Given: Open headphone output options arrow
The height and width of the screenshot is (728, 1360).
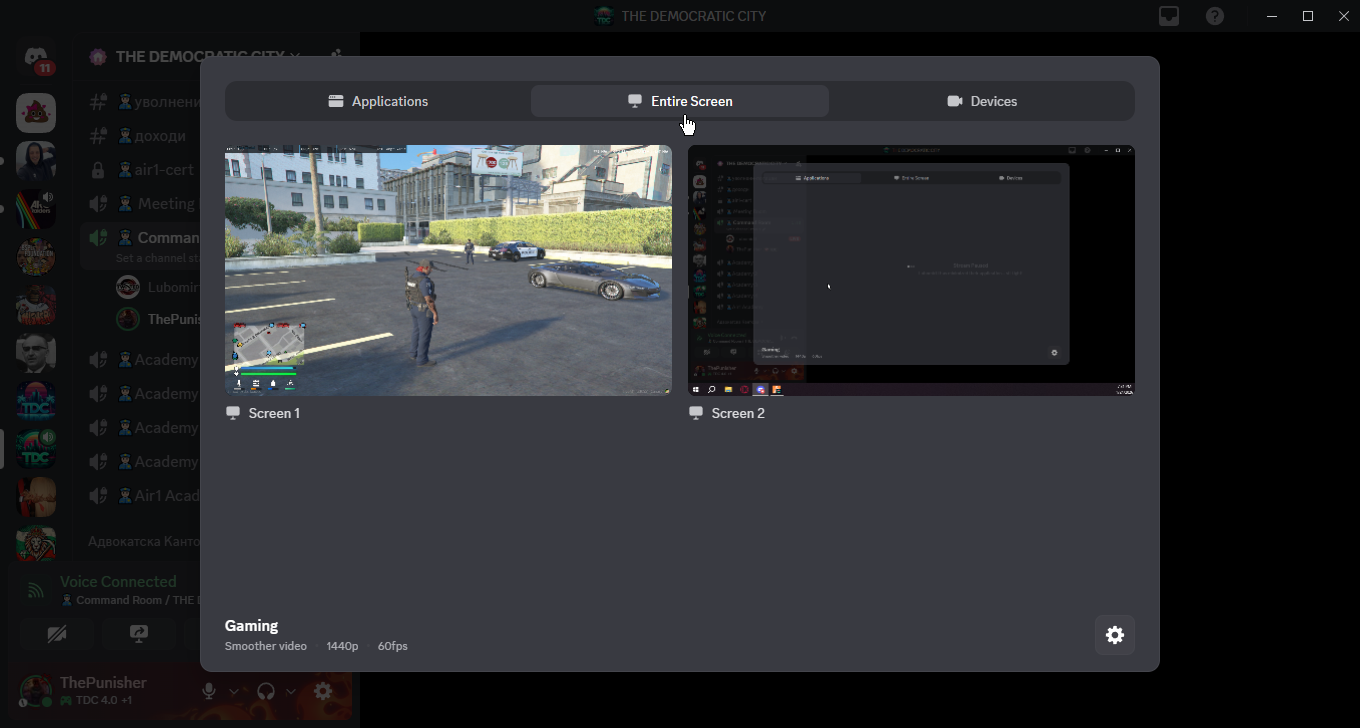Looking at the screenshot, I should pos(291,691).
